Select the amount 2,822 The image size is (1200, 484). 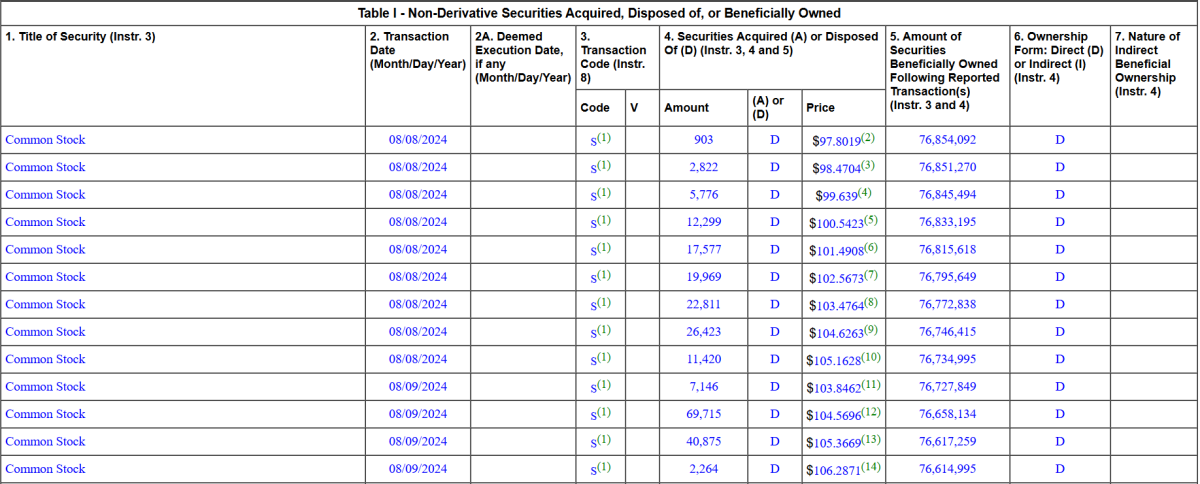tap(703, 167)
